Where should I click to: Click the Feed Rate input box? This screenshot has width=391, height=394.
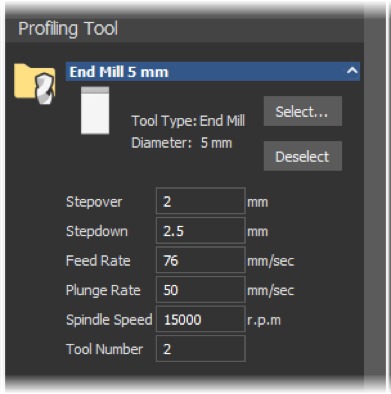click(201, 260)
